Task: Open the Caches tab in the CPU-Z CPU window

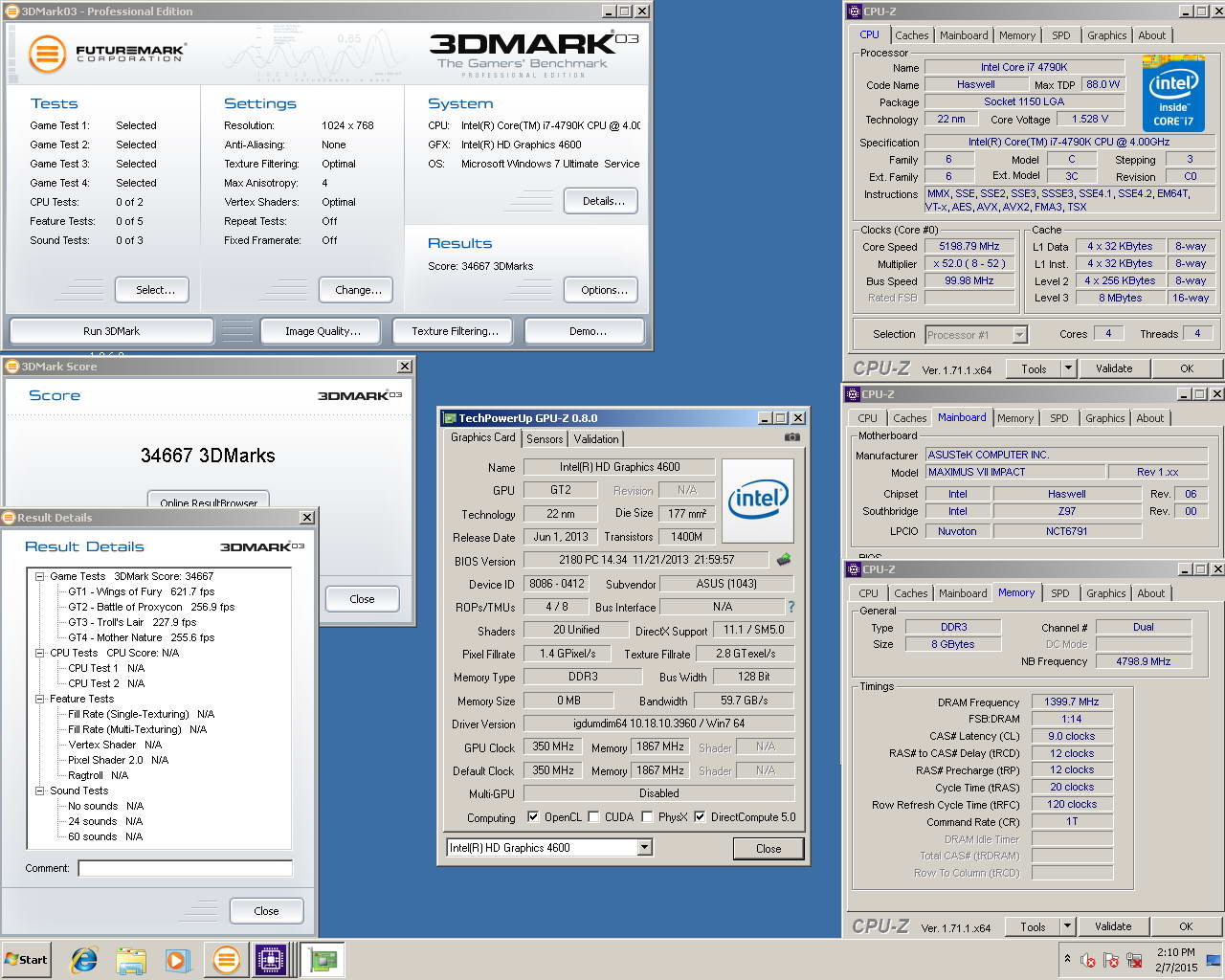Action: pos(912,35)
